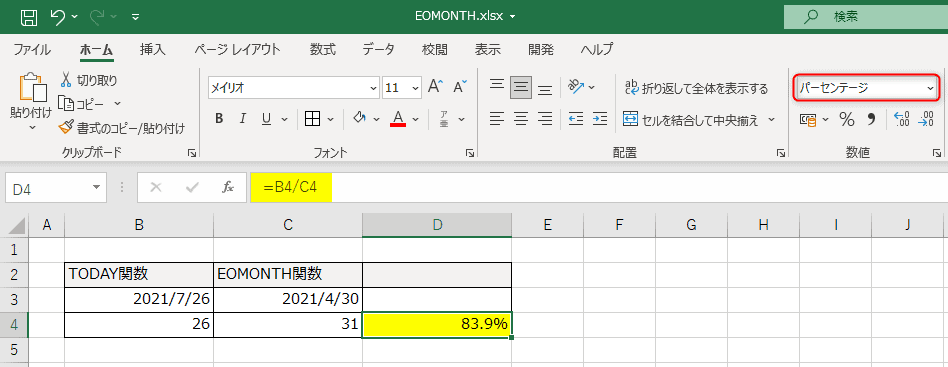Apply Percent Style % icon
The image size is (948, 367).
click(846, 119)
